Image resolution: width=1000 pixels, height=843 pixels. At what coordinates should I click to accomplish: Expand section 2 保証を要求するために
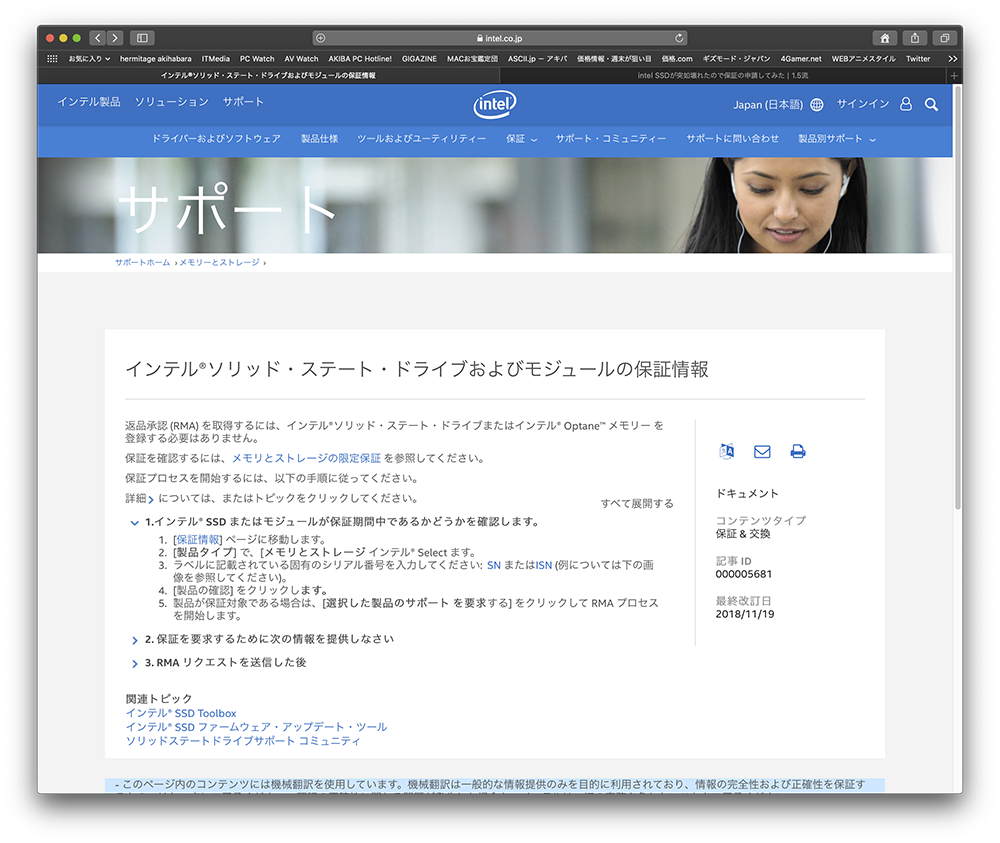click(135, 640)
